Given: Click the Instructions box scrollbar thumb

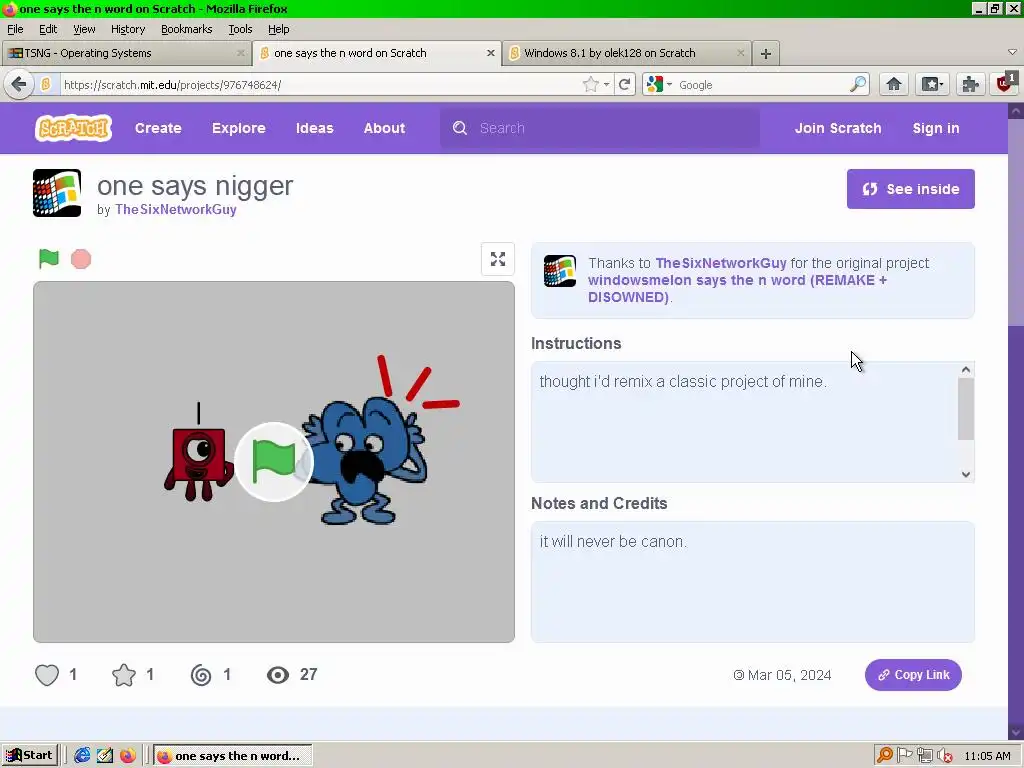Looking at the screenshot, I should (x=966, y=409).
